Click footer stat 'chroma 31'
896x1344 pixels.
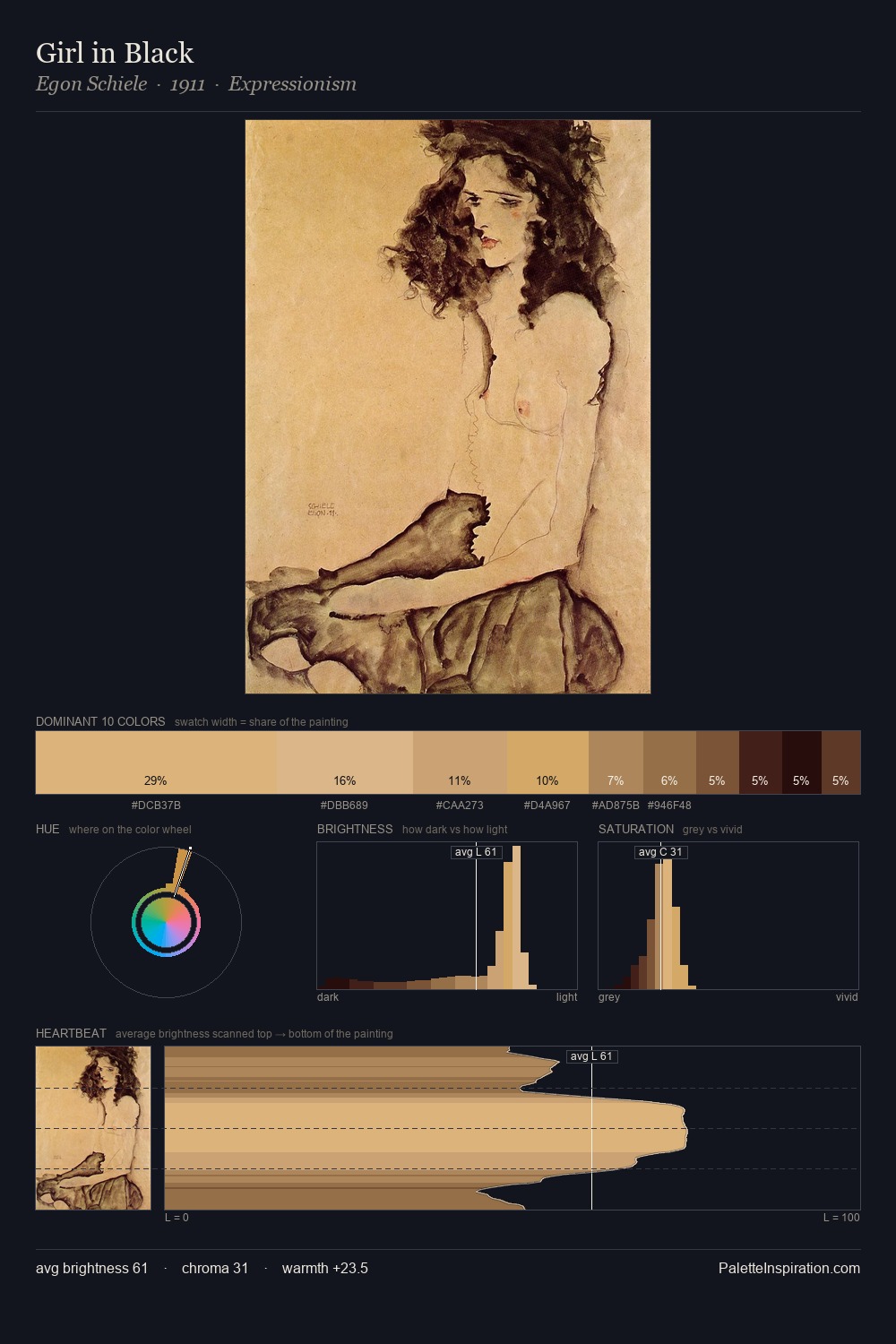point(215,1268)
